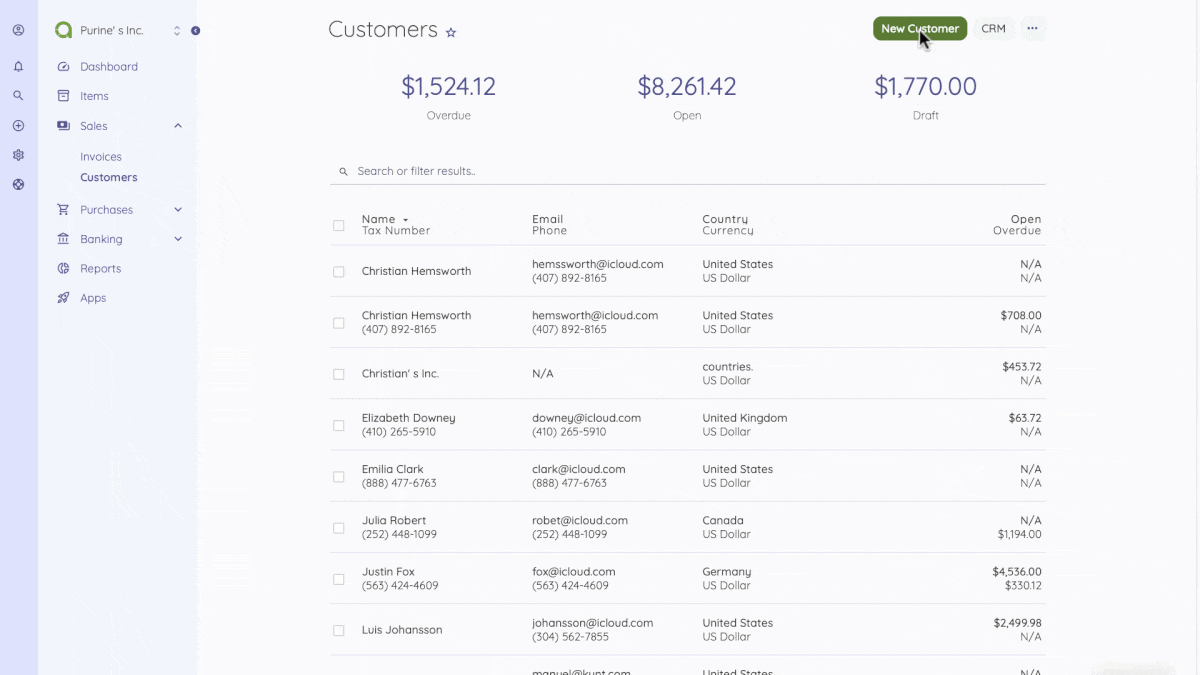The image size is (1200, 675).
Task: Click email downey@icloud.com
Action: (586, 418)
